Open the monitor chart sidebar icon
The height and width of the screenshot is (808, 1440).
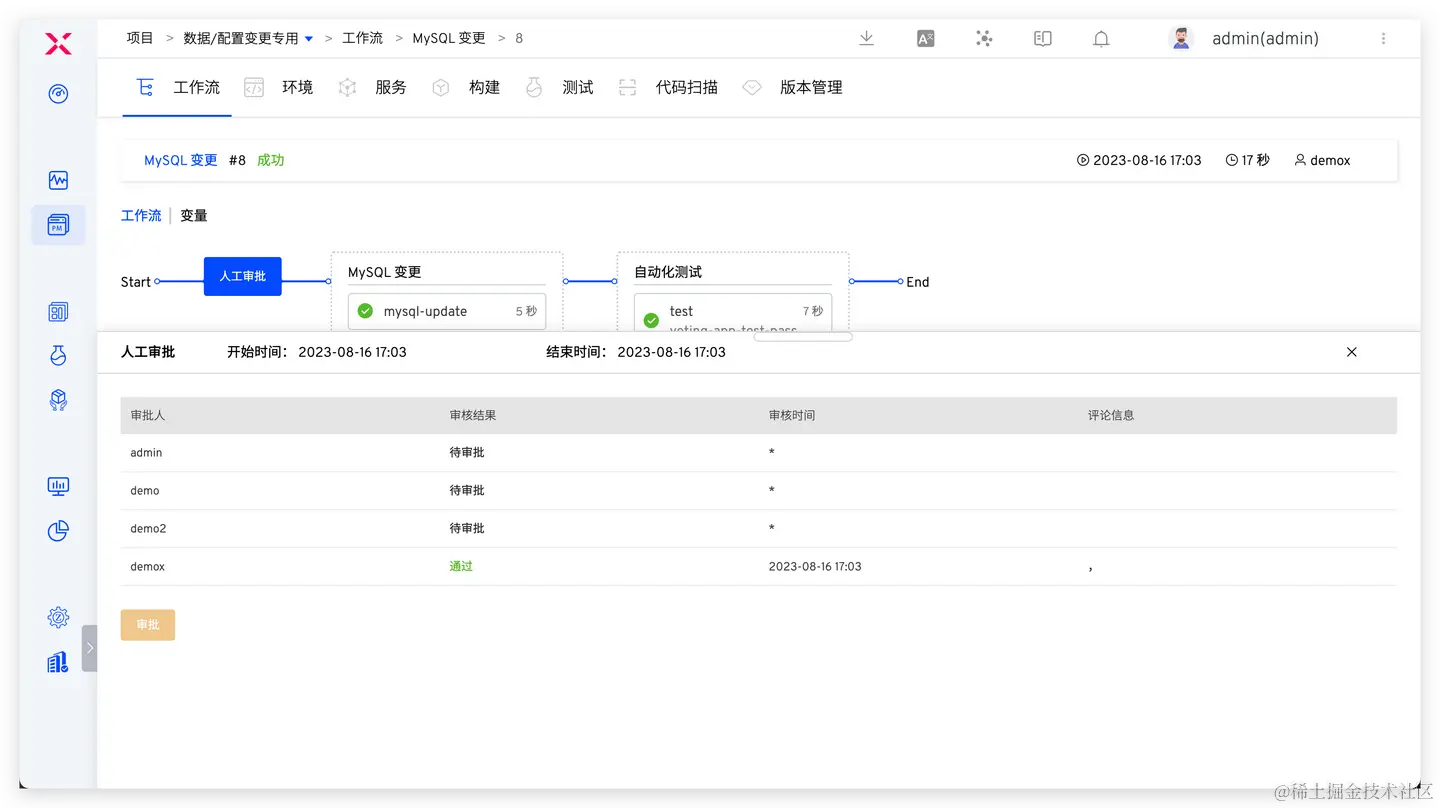58,487
